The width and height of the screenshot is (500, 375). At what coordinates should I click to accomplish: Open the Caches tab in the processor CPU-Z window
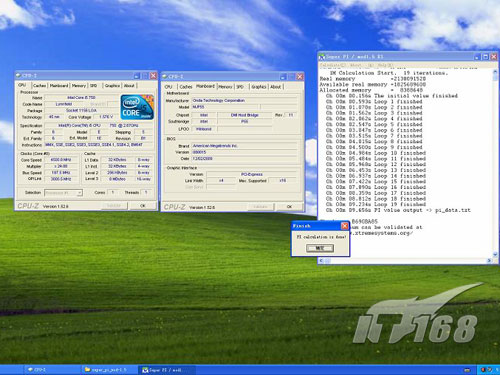40,86
